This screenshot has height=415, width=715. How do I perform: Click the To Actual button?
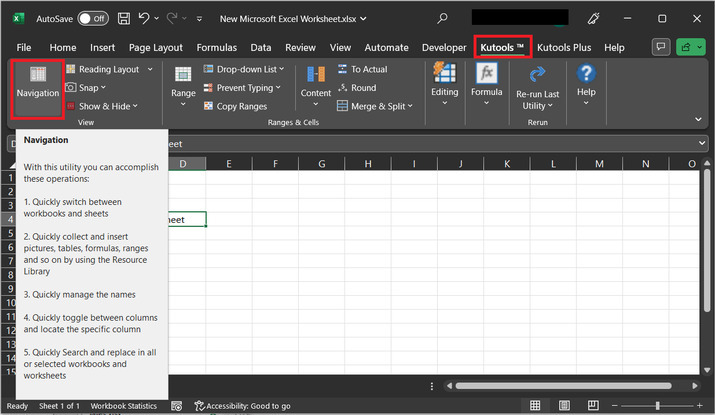coord(368,69)
